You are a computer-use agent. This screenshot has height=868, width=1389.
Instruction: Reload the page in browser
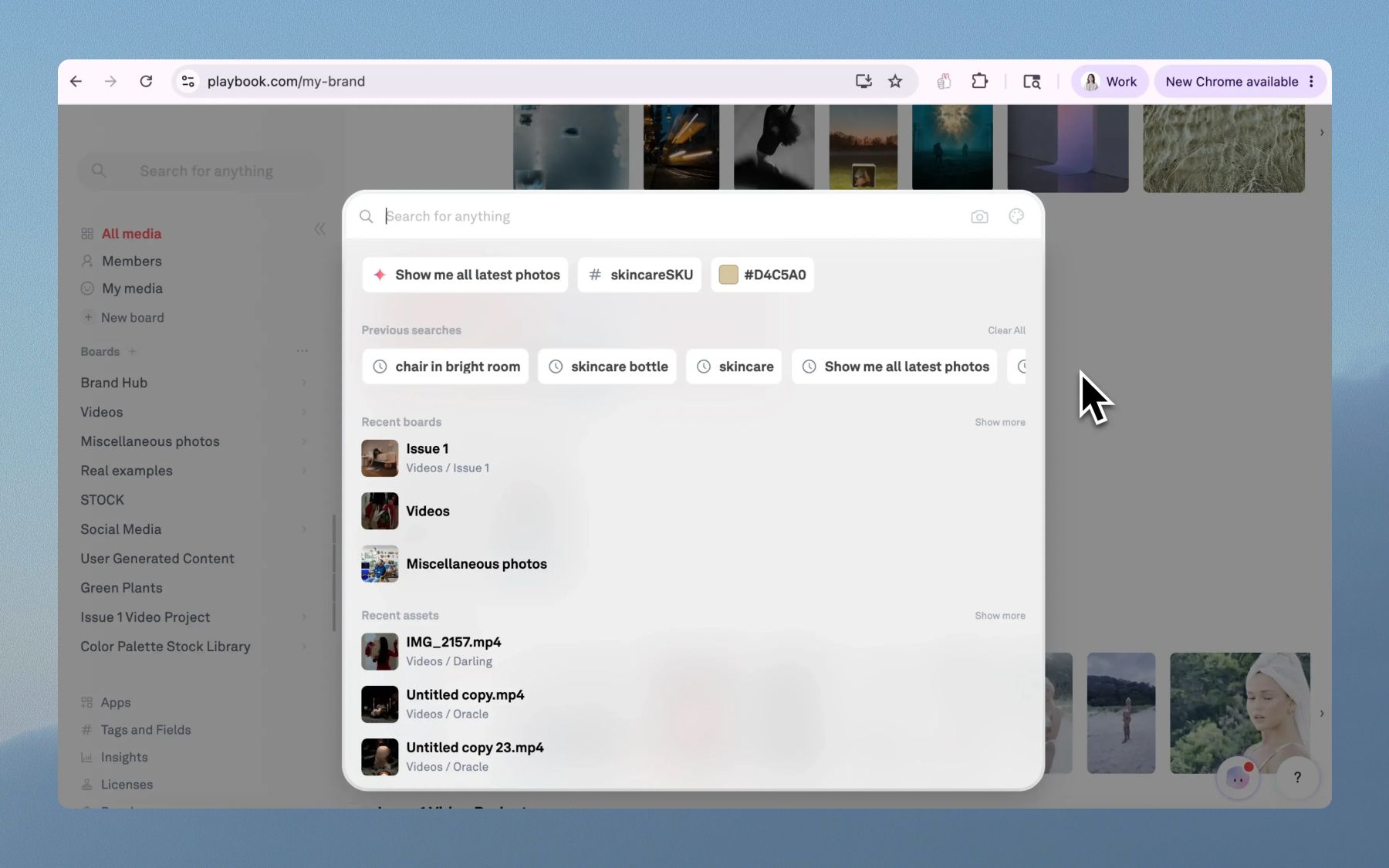[146, 81]
